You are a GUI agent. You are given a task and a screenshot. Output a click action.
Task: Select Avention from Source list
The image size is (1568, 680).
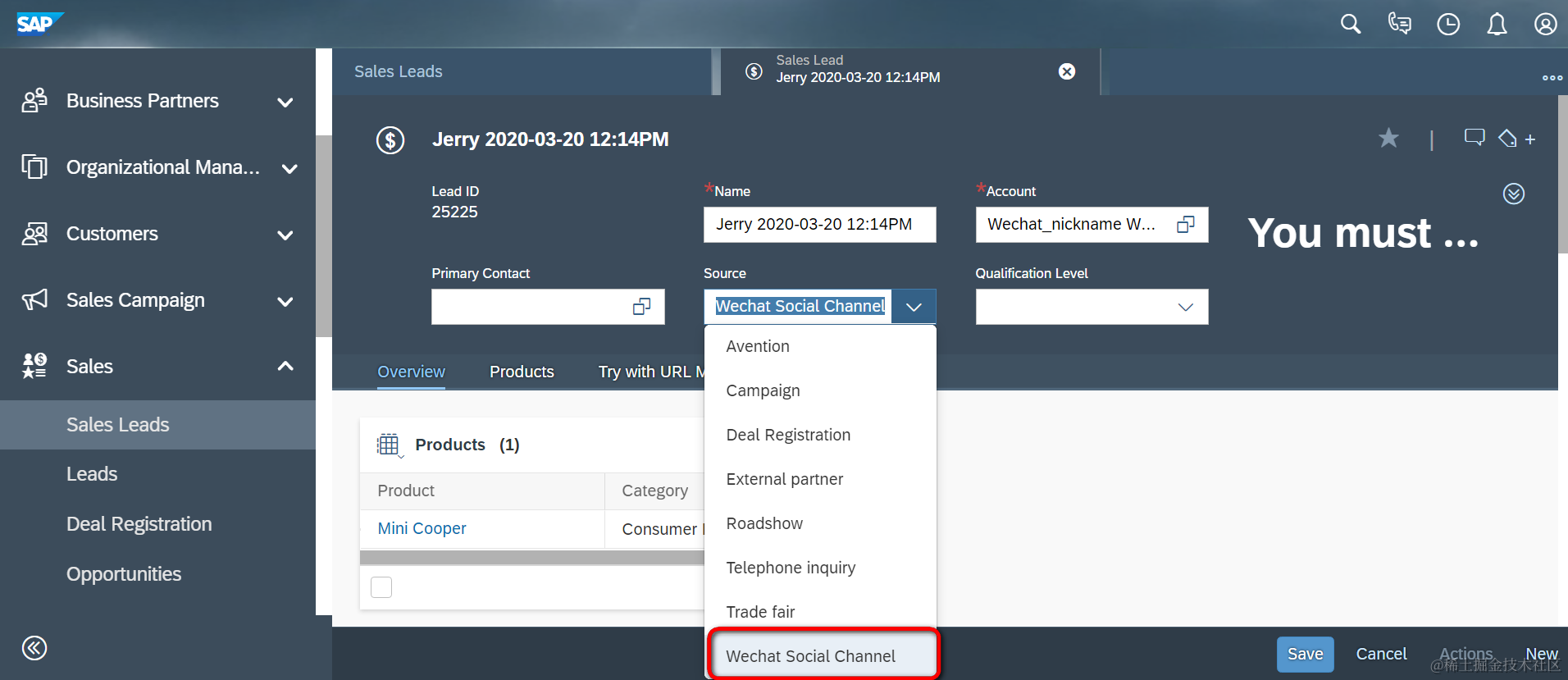point(820,346)
